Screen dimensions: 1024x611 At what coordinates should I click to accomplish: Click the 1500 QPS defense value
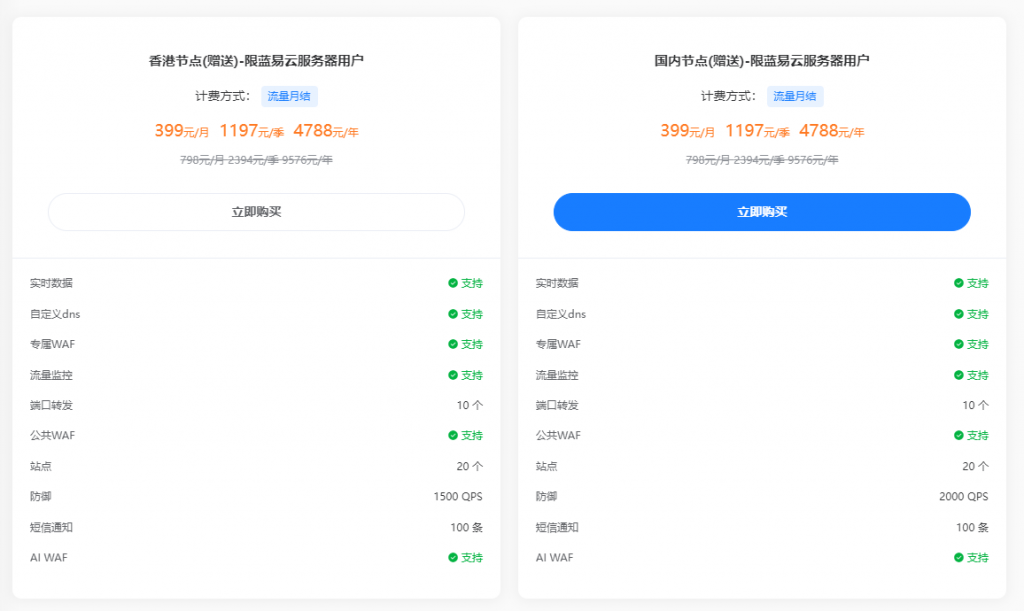tap(458, 497)
